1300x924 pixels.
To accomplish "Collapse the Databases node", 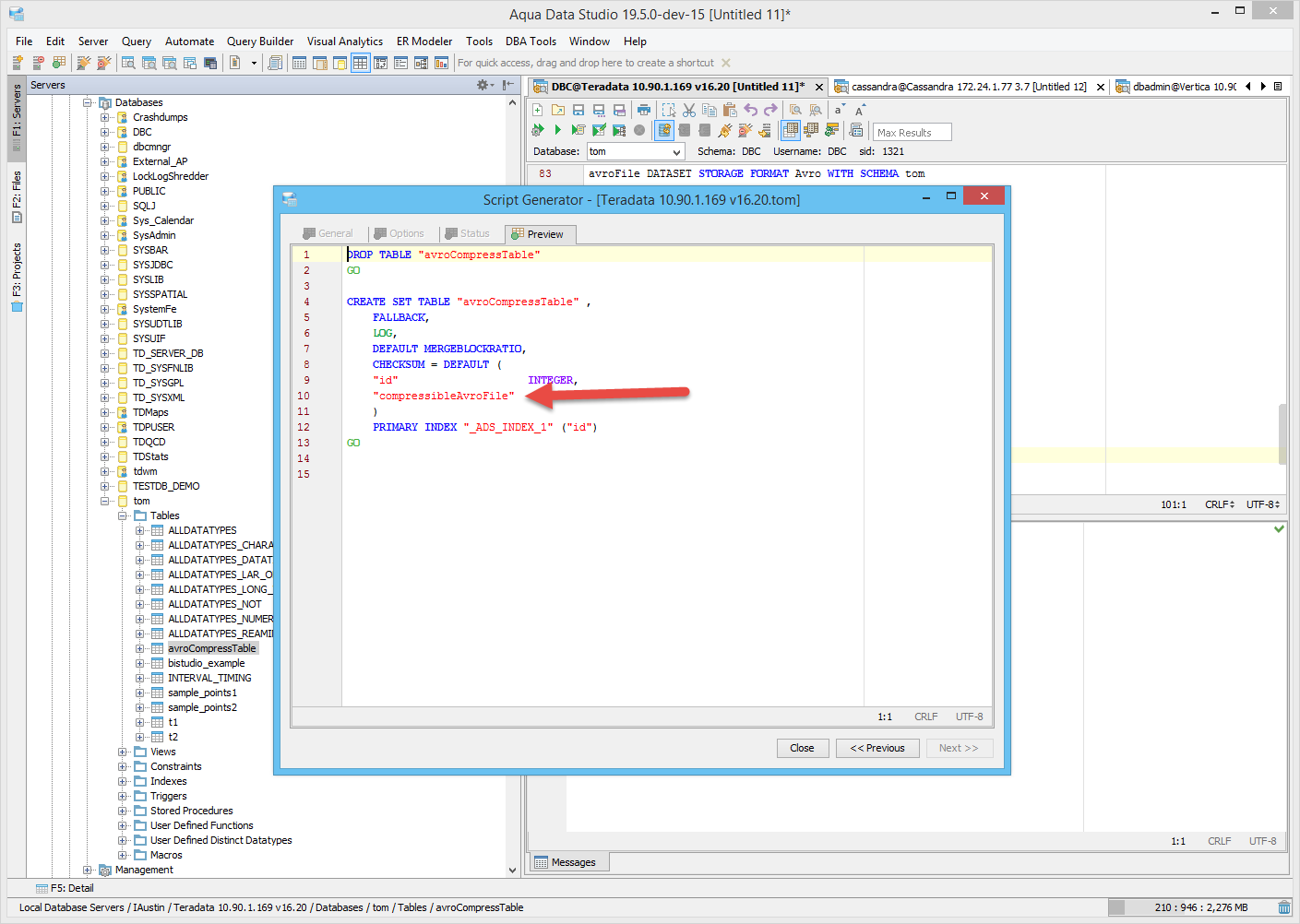I will point(88,102).
